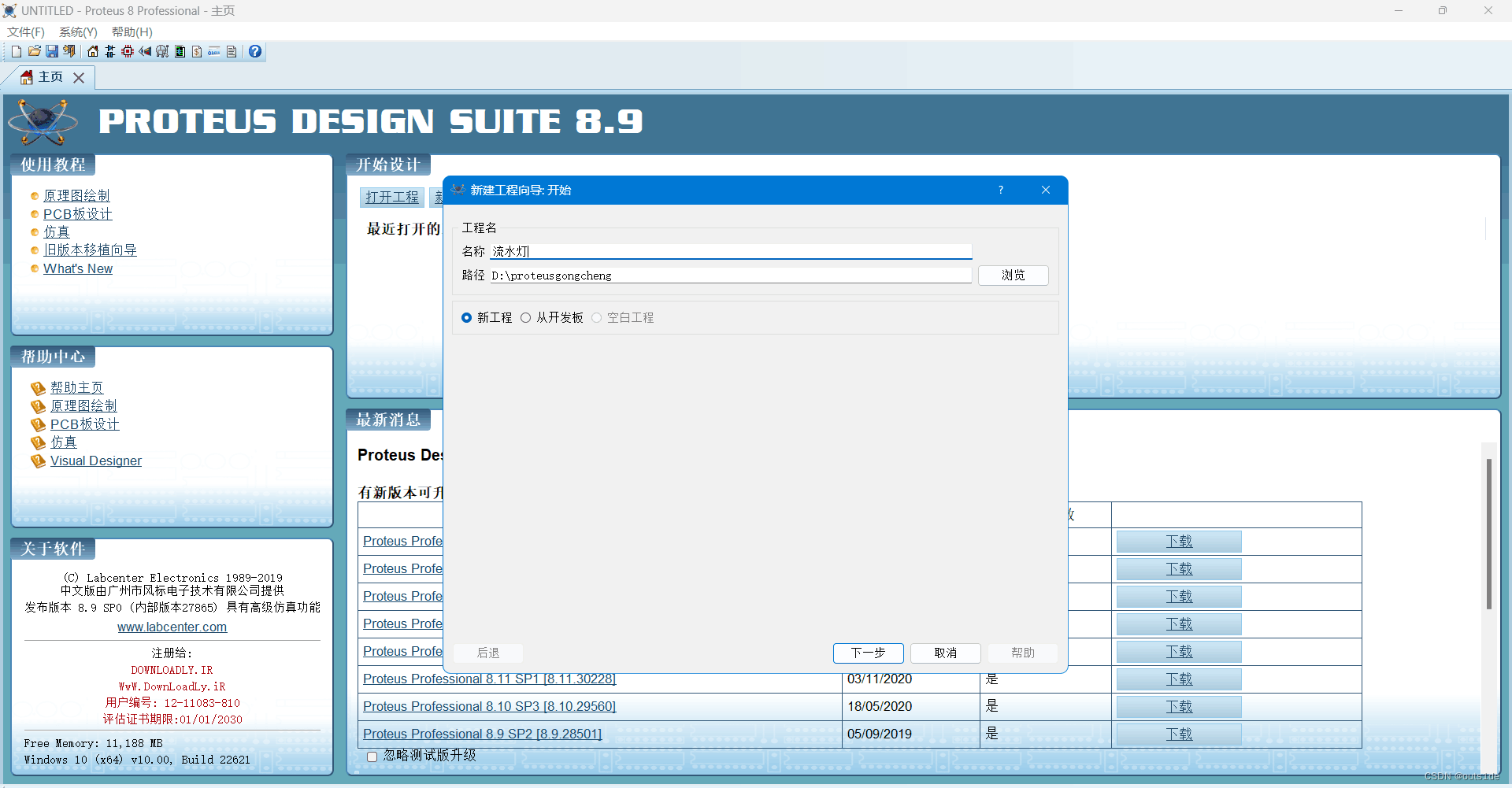Open the 系统(Y) menu
The width and height of the screenshot is (1512, 788).
click(76, 32)
